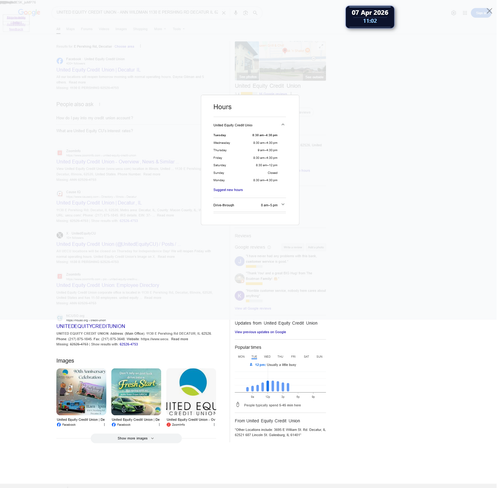Click the magnifying glass search icon
The image size is (500, 488).
(x=255, y=13)
